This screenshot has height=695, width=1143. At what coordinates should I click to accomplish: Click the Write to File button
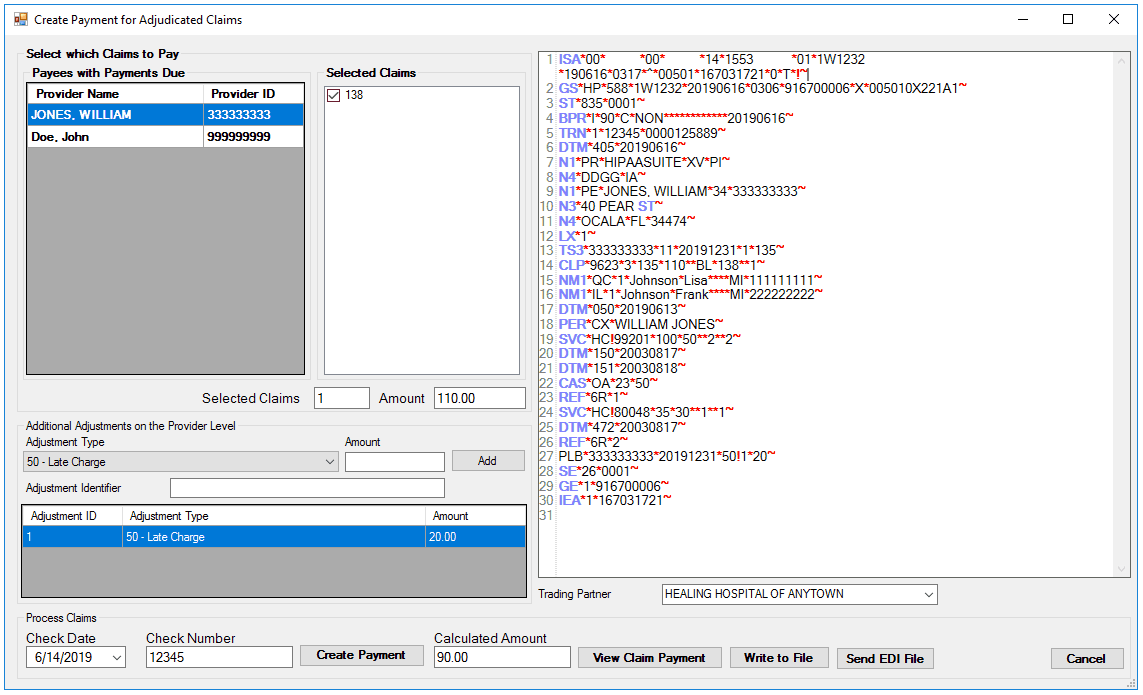779,658
